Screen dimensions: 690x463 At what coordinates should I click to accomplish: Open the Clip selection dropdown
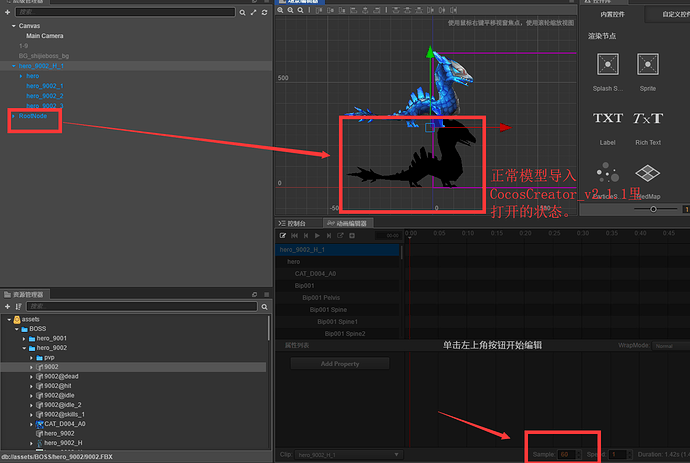click(348, 455)
